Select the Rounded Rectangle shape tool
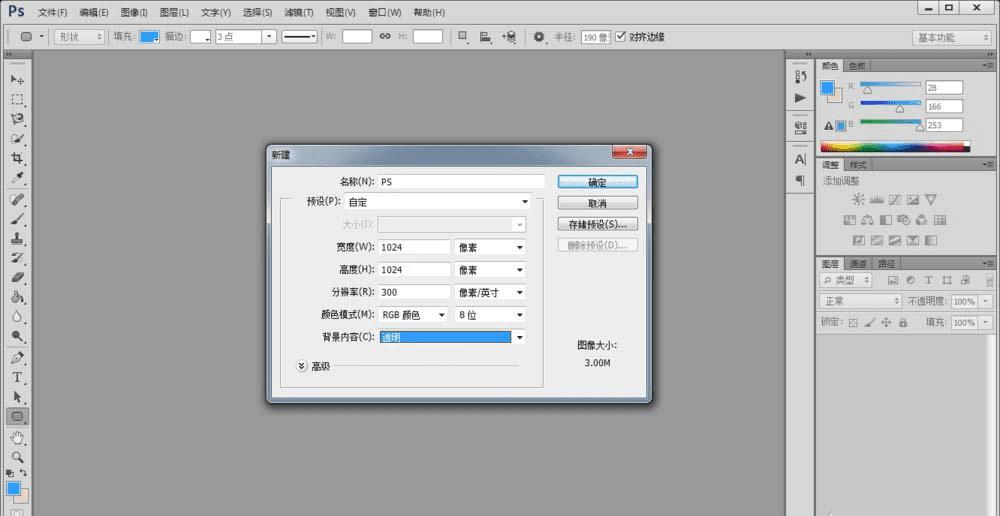The image size is (1000, 516). point(17,416)
